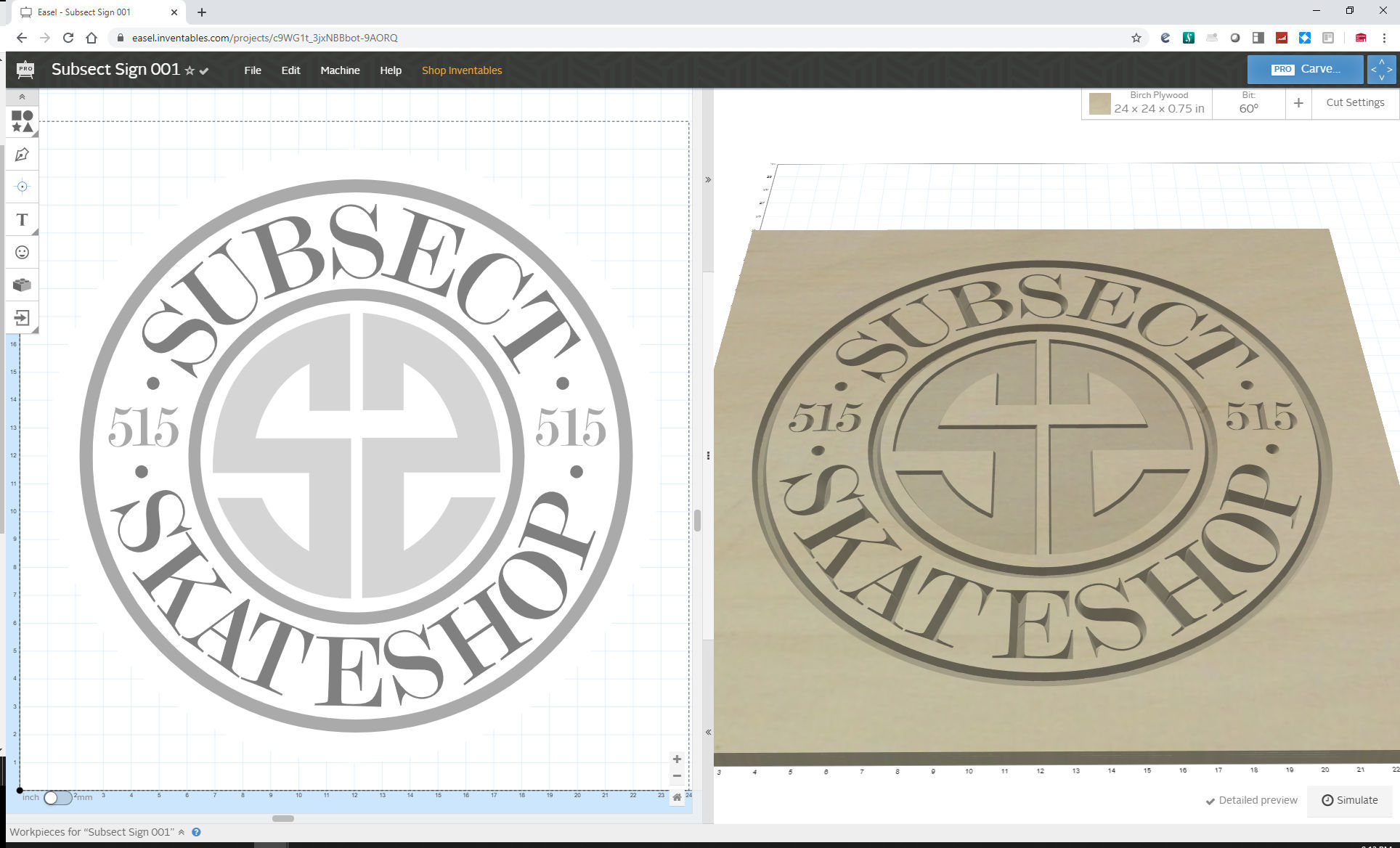
Task: Toggle units between inch and mm
Action: [x=57, y=798]
